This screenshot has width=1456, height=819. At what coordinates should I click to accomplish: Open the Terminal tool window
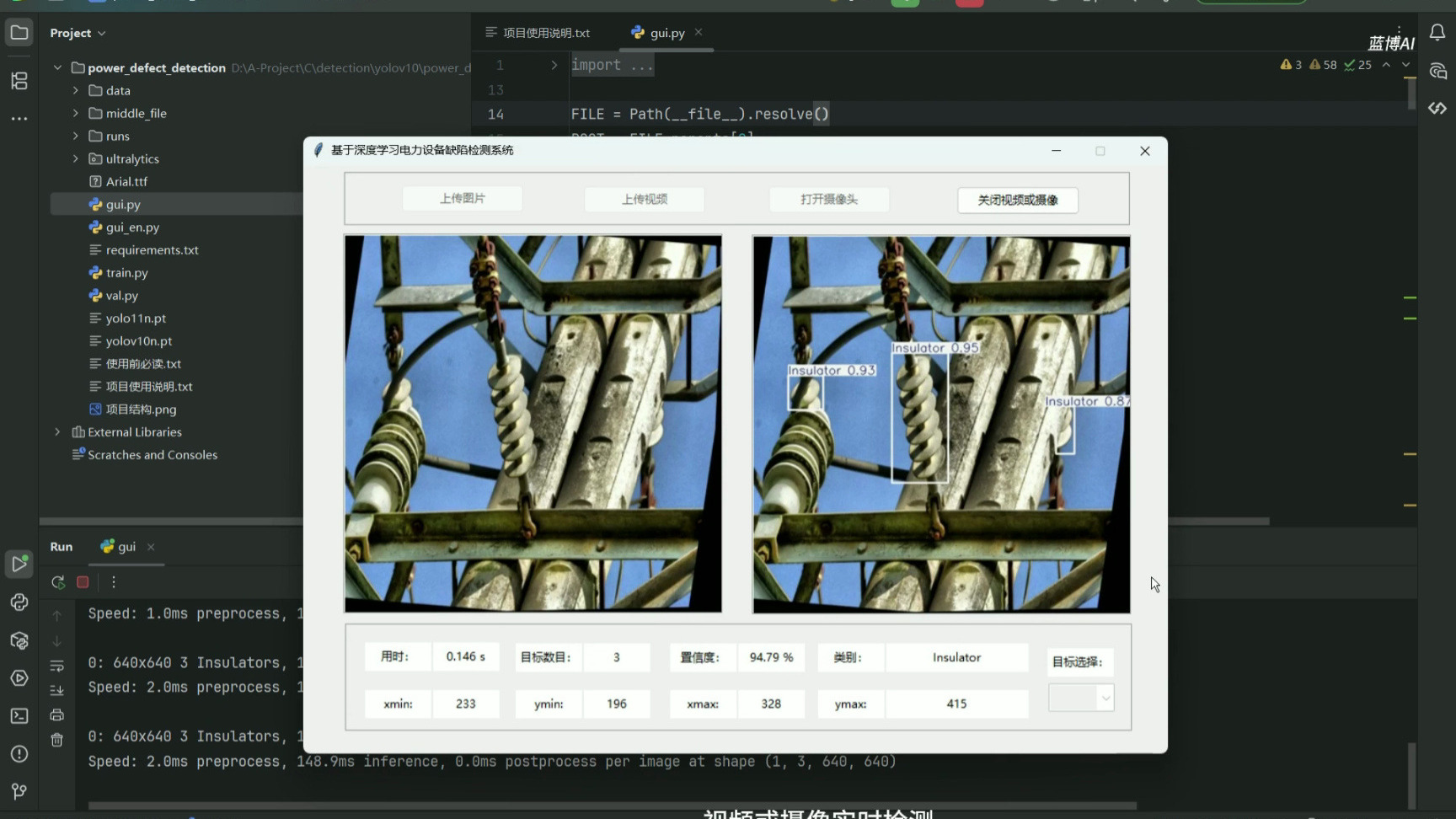point(19,715)
